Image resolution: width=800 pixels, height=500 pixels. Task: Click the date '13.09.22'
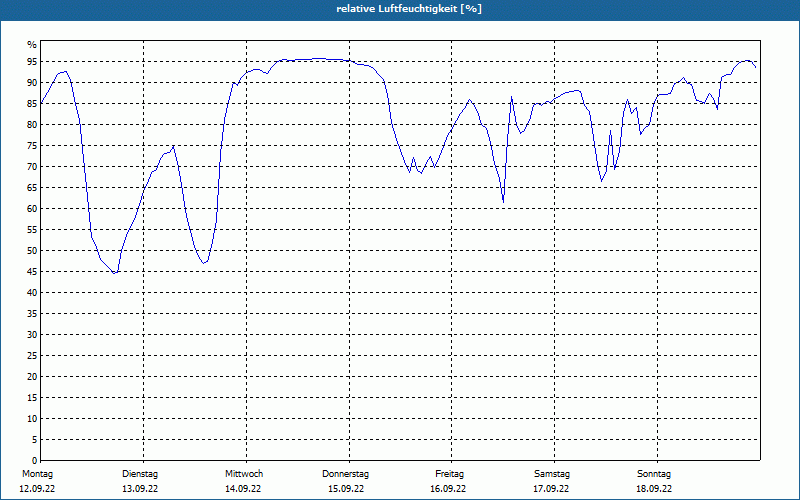tap(140, 489)
